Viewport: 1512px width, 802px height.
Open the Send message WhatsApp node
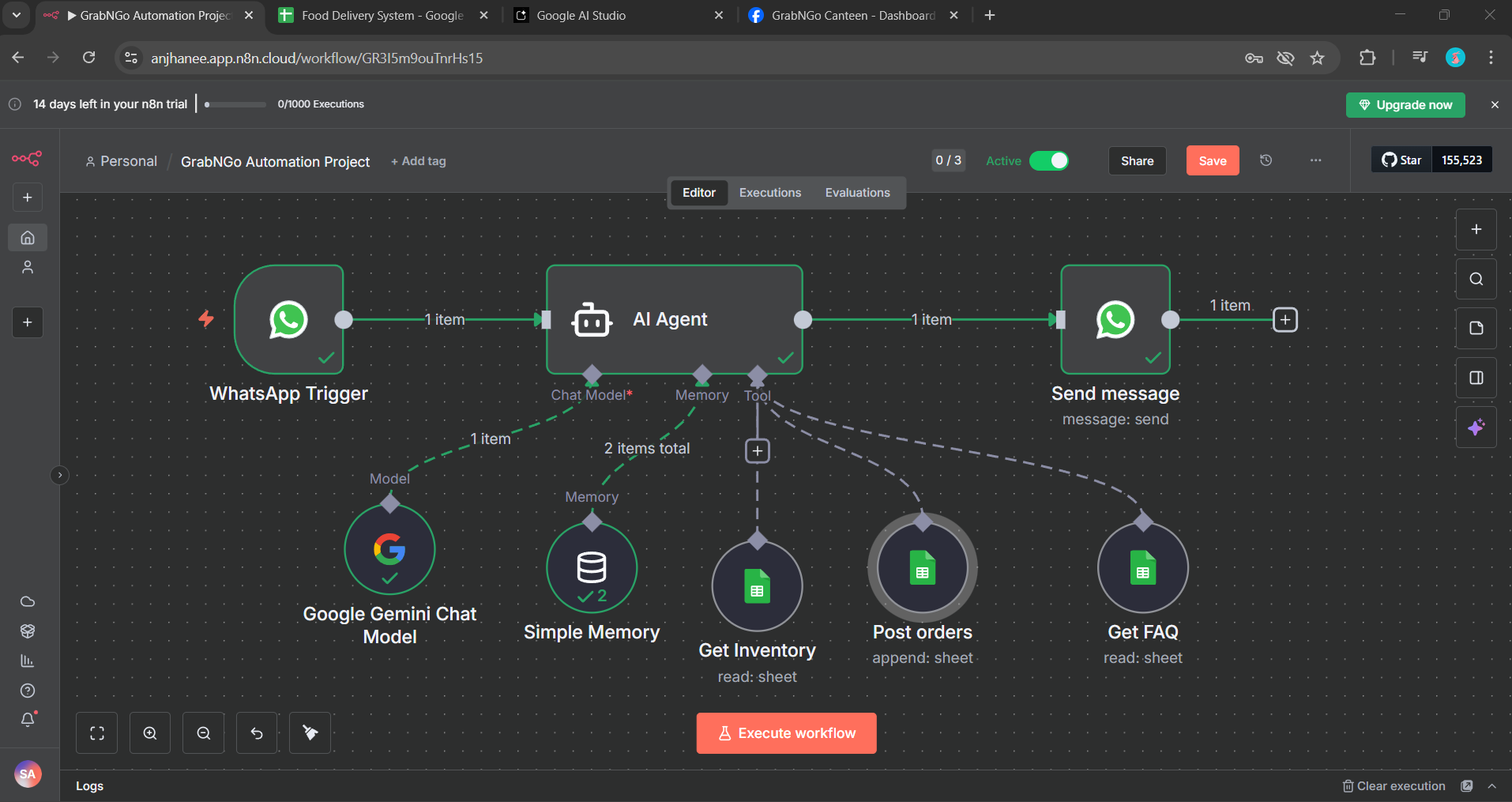(1115, 319)
